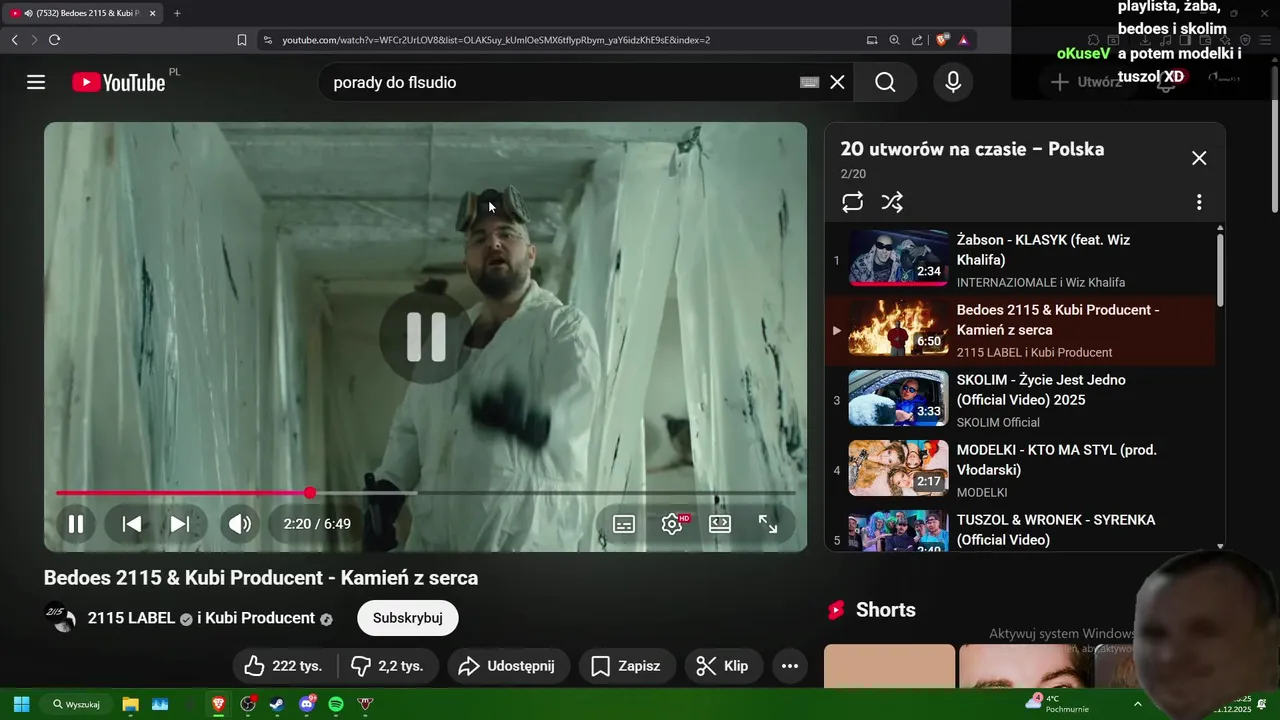Open Steam from the taskbar

pyautogui.click(x=277, y=704)
